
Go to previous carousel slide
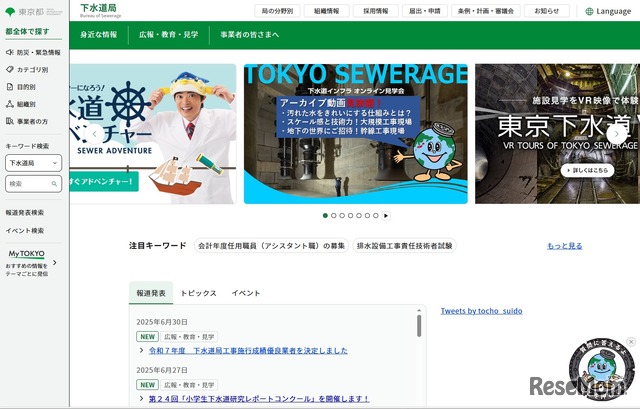coord(95,133)
